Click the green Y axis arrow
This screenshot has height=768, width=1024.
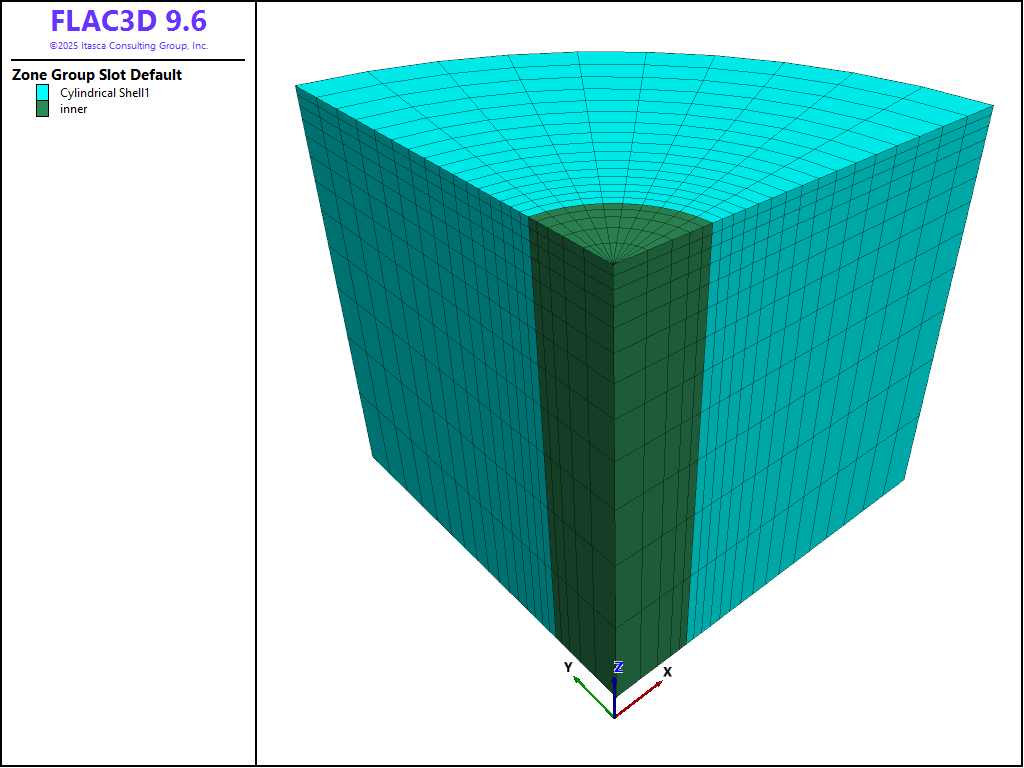pyautogui.click(x=592, y=696)
